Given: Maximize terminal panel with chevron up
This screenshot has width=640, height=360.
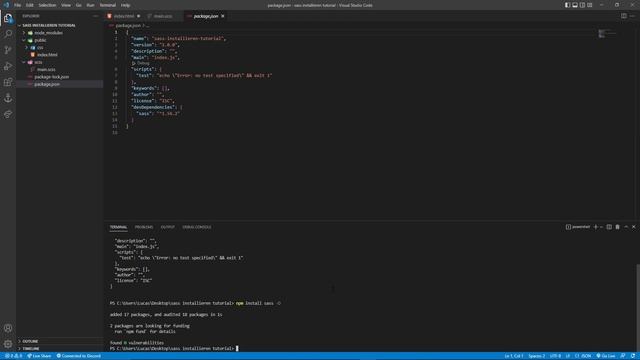Looking at the screenshot, I should tap(626, 227).
